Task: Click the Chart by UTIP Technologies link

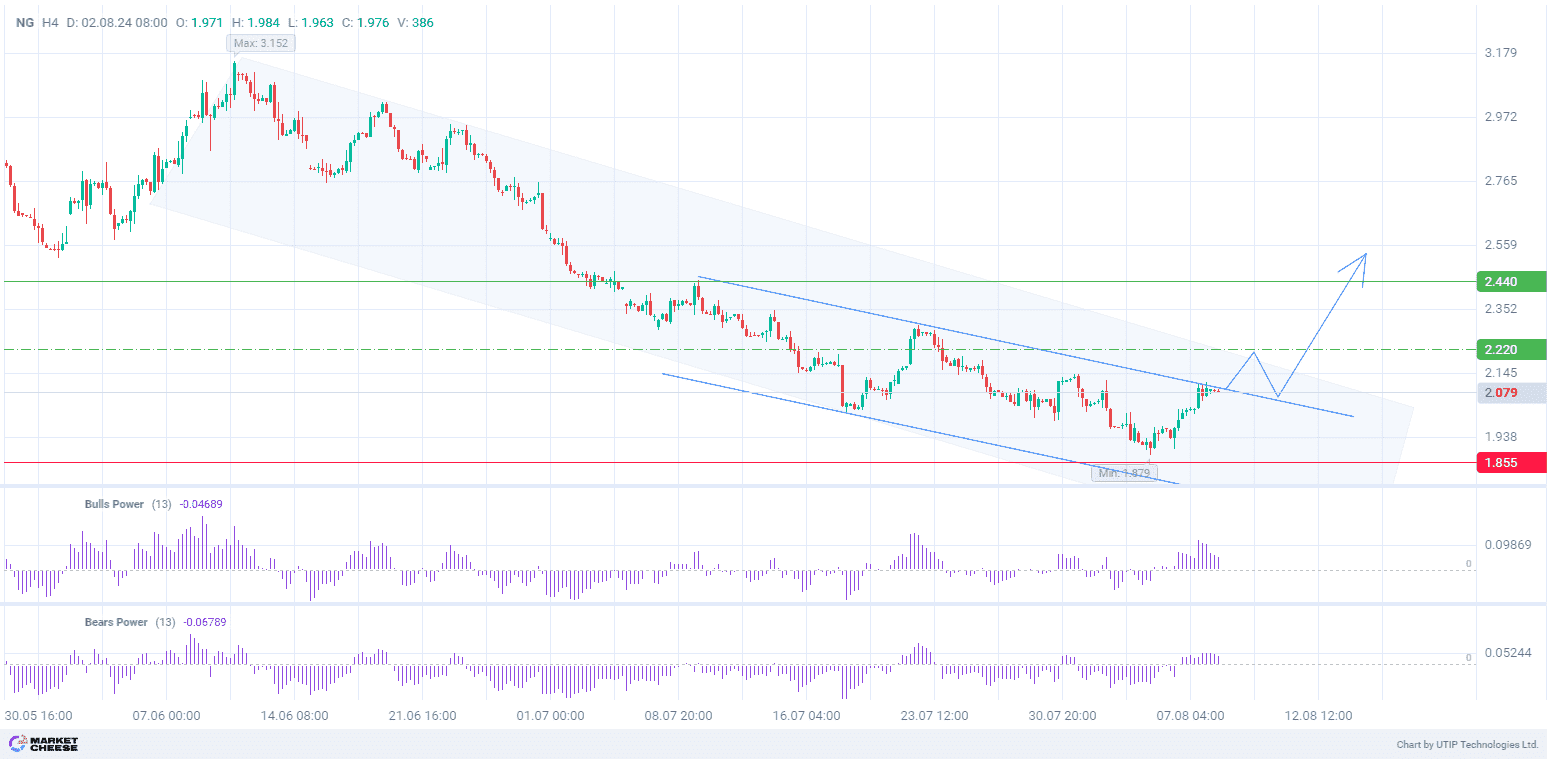Action: [x=1466, y=745]
